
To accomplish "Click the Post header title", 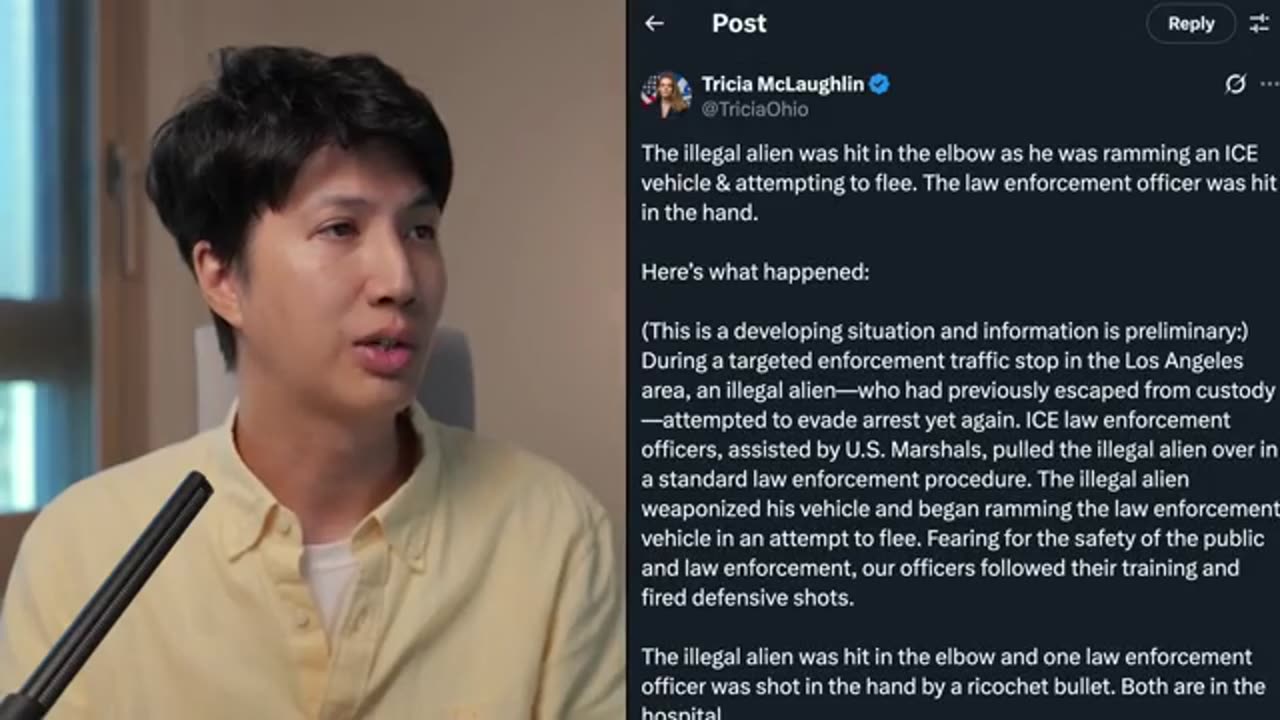I will [x=739, y=23].
